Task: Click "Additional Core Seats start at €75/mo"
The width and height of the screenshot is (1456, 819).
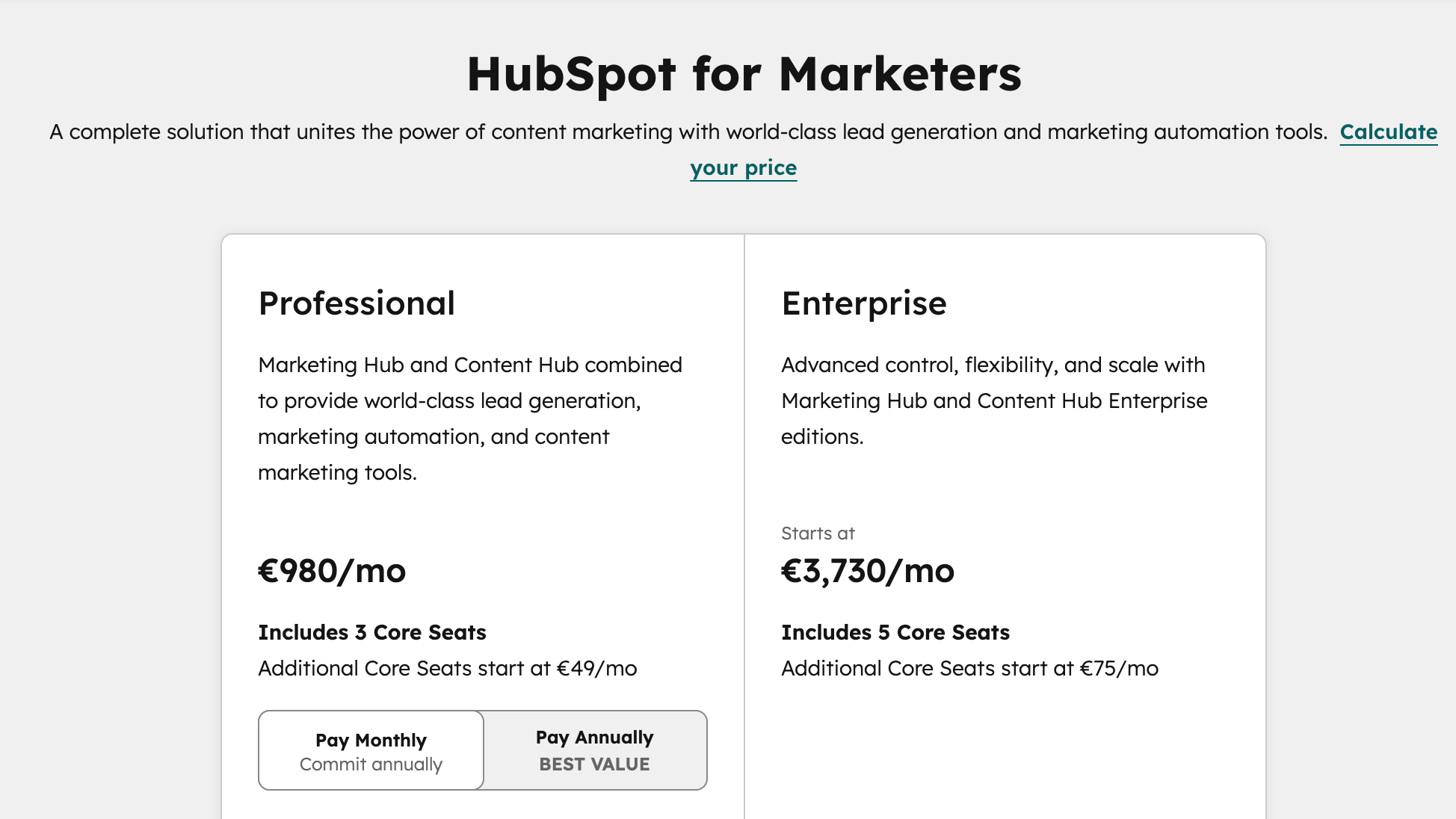Action: click(x=969, y=668)
